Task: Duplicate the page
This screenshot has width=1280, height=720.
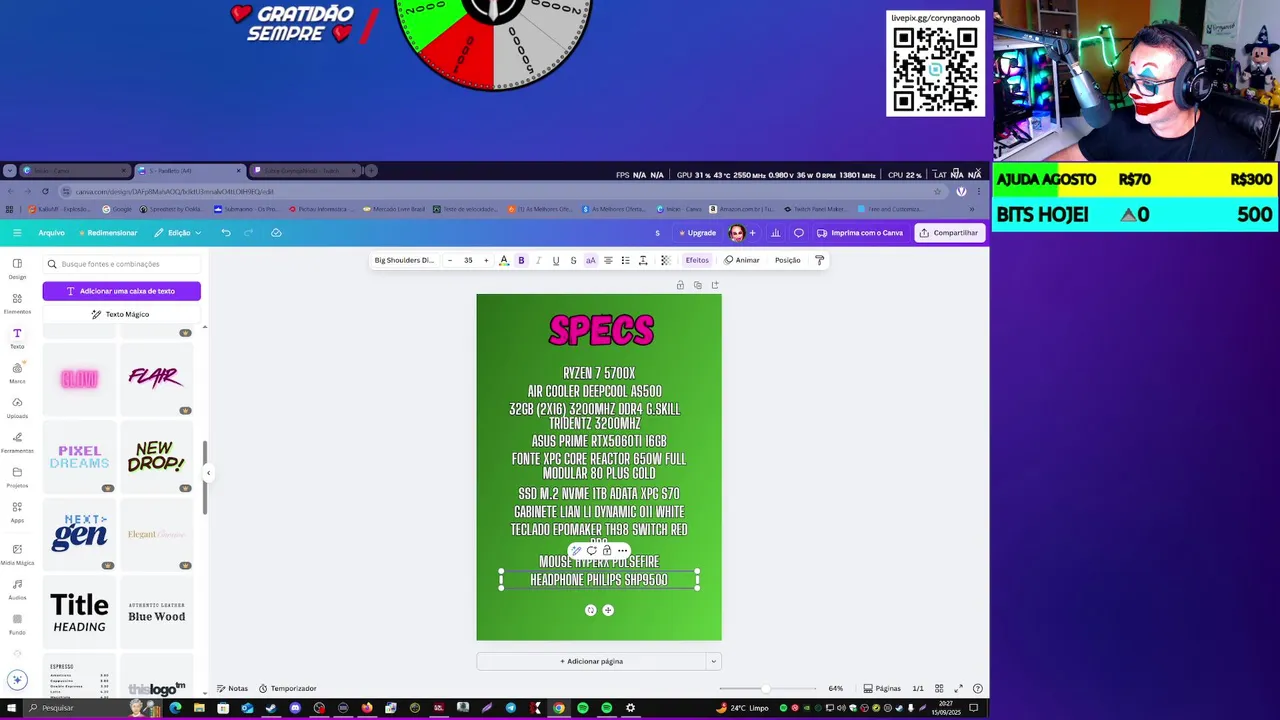Action: [x=697, y=285]
